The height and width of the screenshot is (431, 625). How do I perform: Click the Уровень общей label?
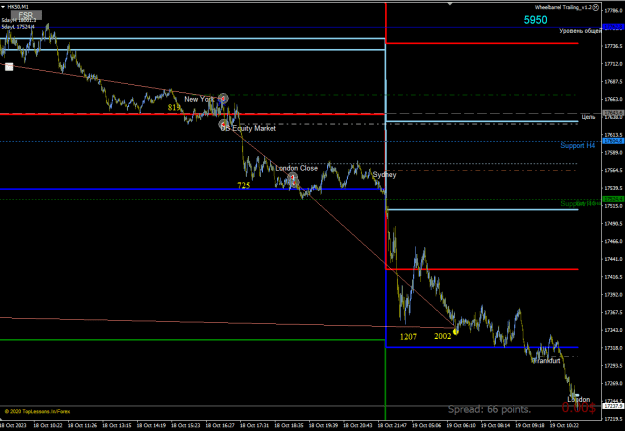click(580, 31)
